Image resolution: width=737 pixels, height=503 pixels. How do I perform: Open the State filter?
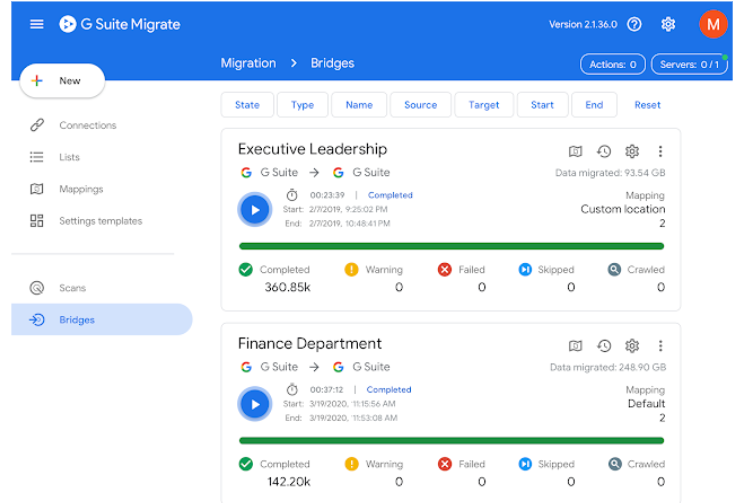click(247, 105)
